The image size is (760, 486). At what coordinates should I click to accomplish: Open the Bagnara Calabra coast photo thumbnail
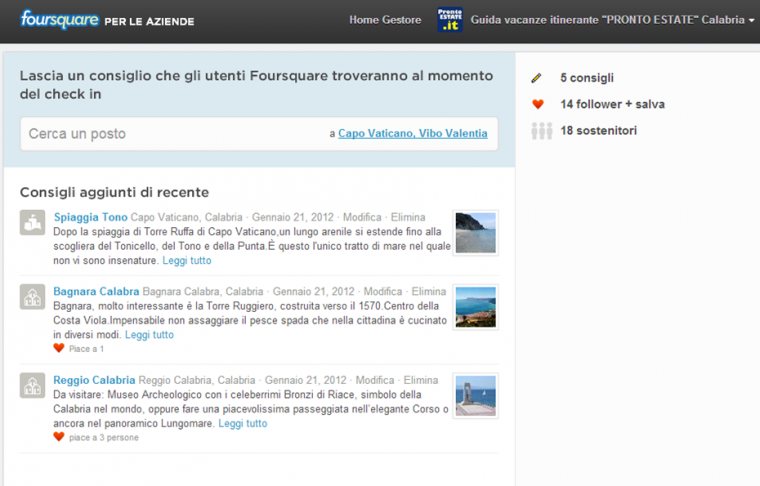point(475,307)
